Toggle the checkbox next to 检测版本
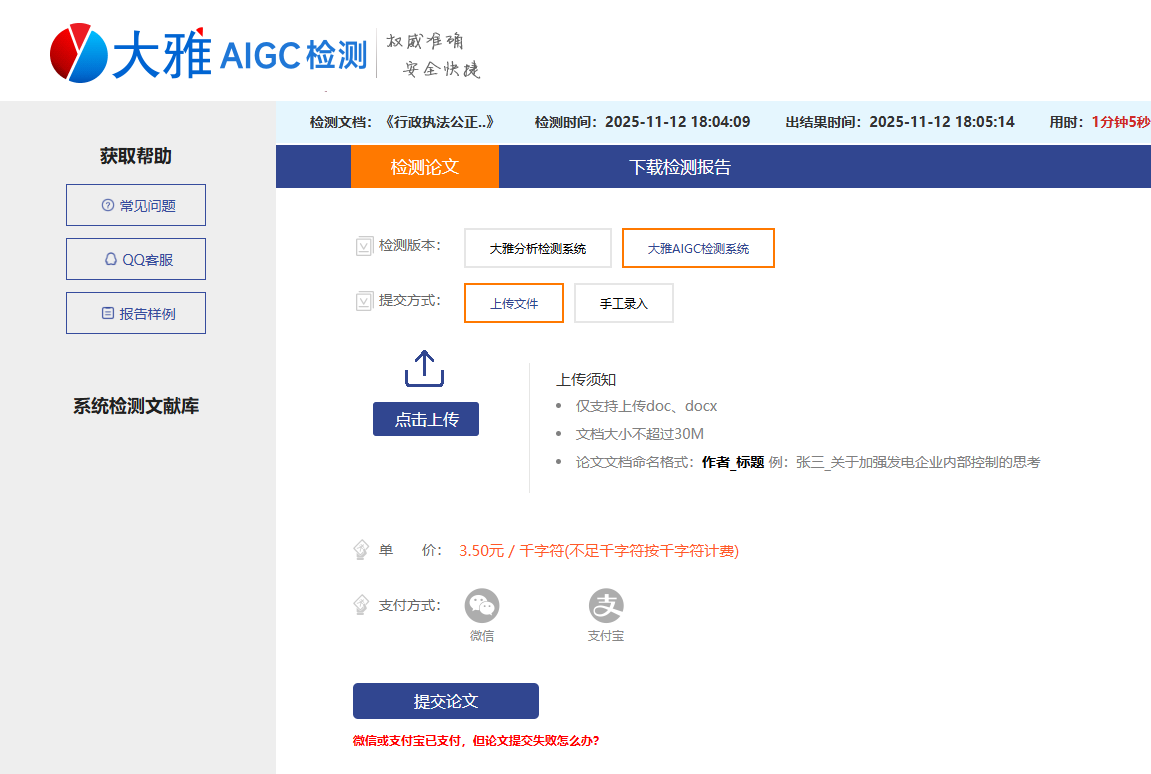 tap(364, 245)
